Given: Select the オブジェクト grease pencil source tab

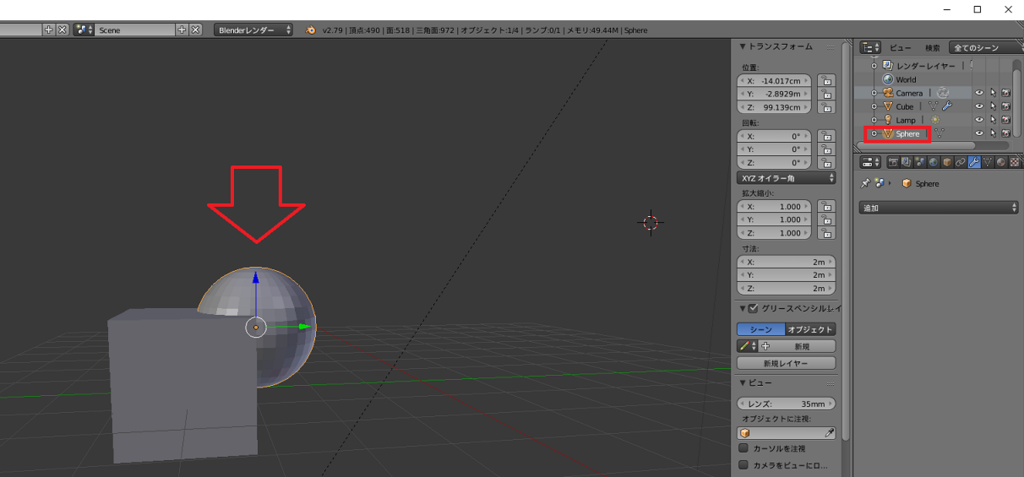Looking at the screenshot, I should coord(810,329).
